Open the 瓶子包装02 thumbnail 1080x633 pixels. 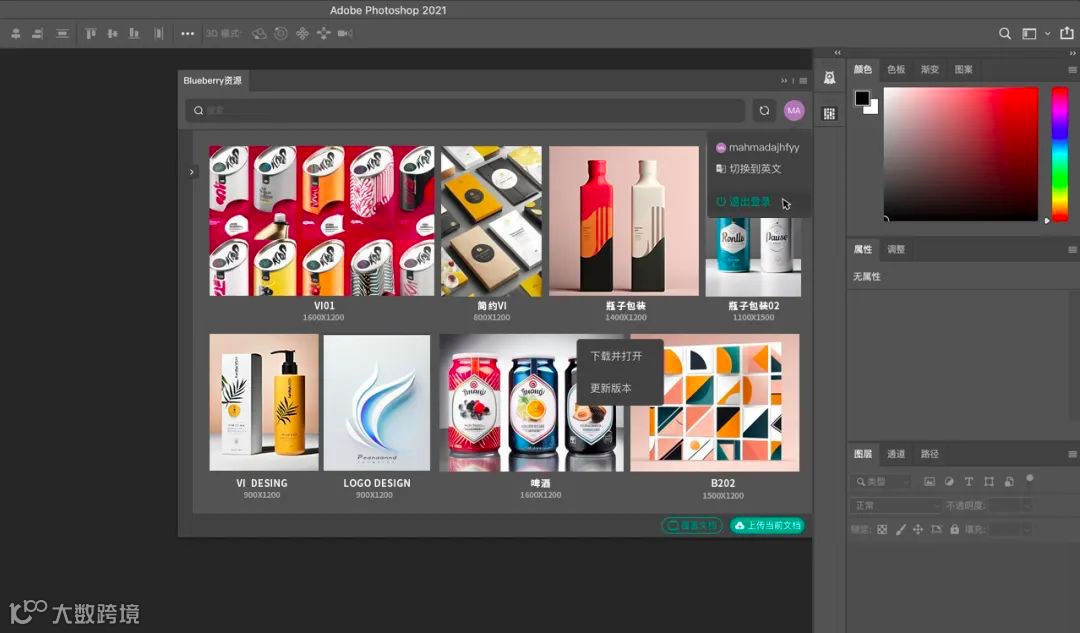click(753, 257)
